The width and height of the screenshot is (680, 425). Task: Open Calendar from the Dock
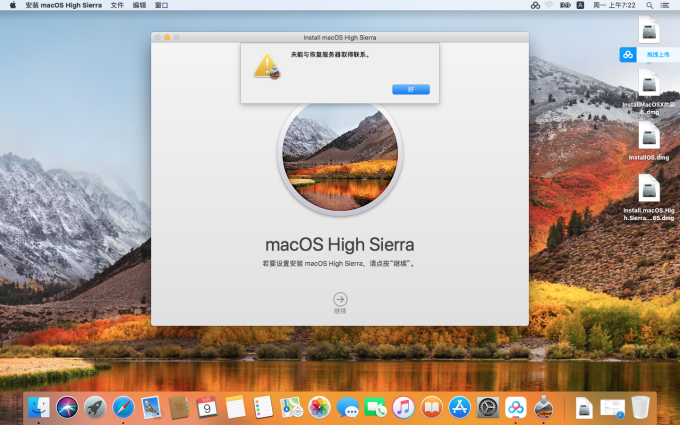click(x=207, y=408)
